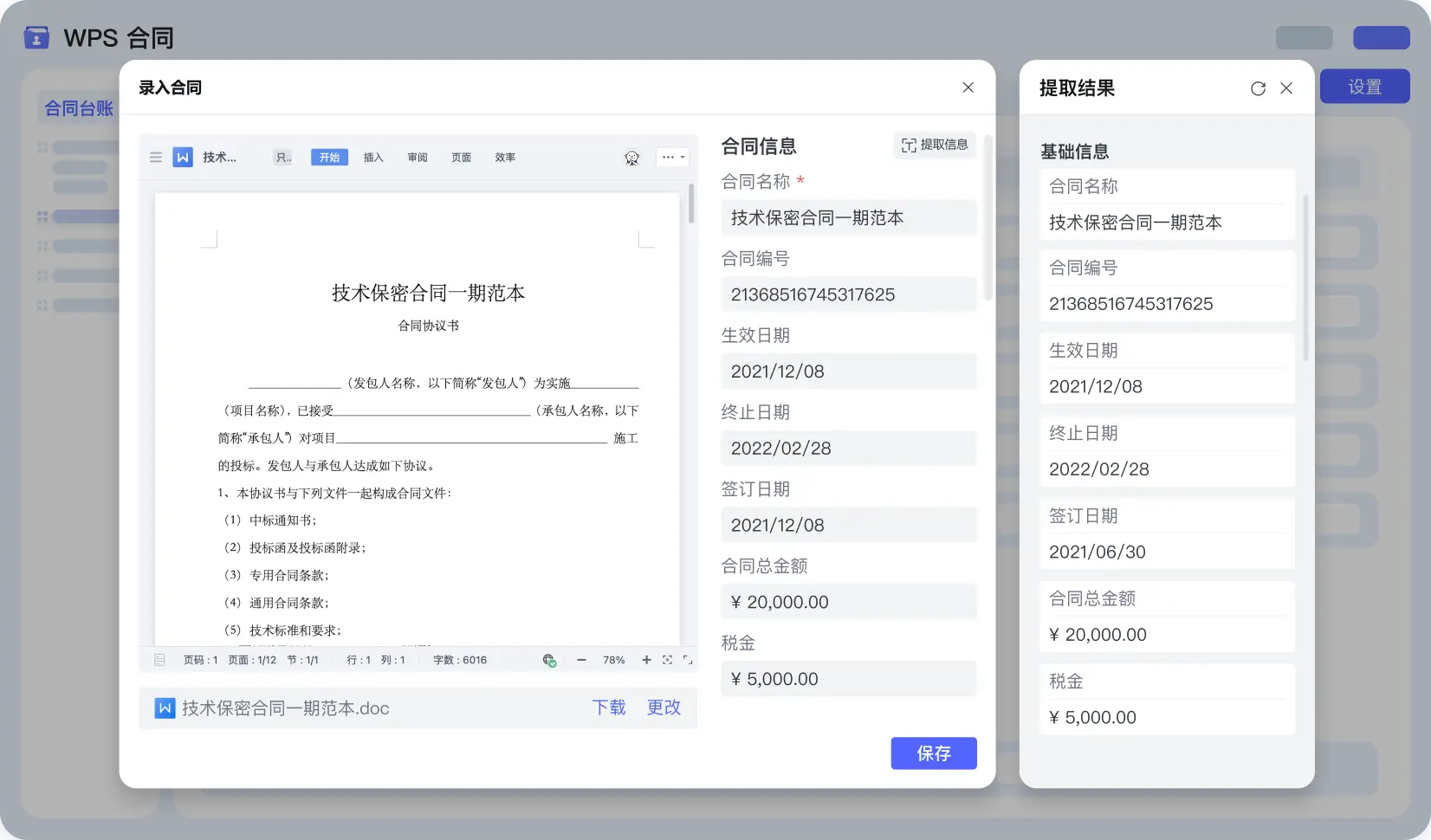
Task: Click the 签订日期 field in 合同信息
Action: (849, 526)
